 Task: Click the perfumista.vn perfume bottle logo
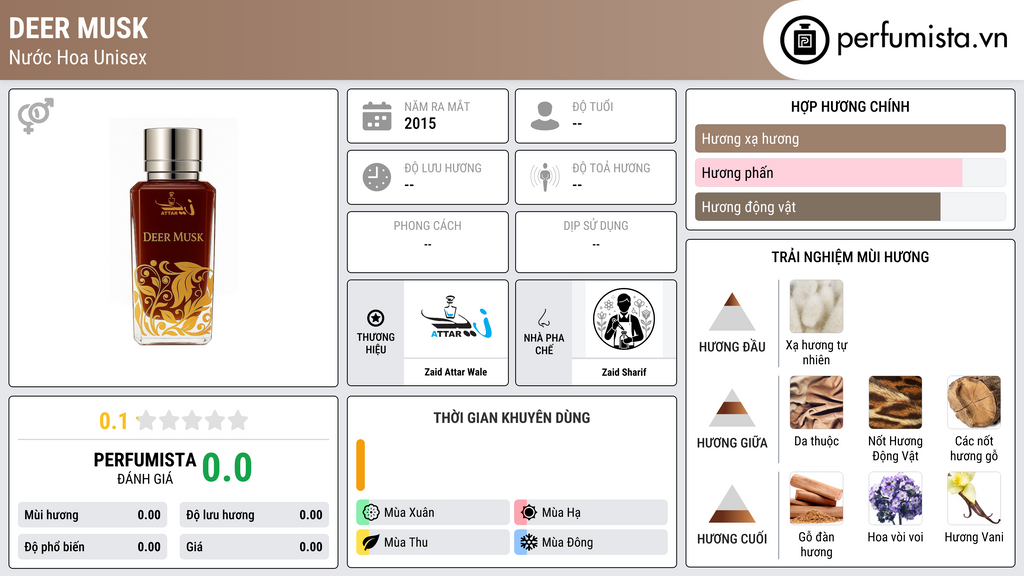pos(804,40)
